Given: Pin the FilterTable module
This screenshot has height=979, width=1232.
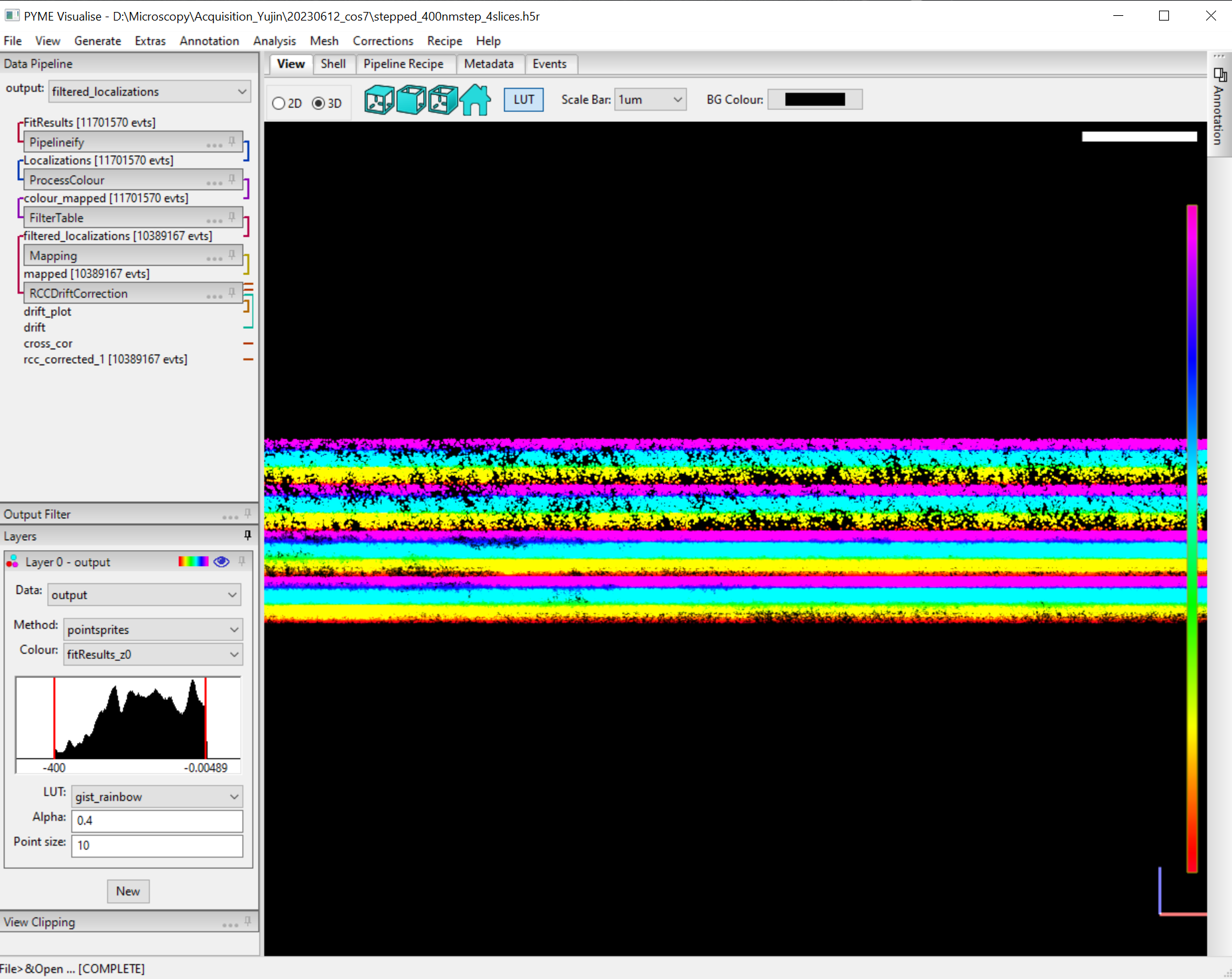Looking at the screenshot, I should 231,216.
